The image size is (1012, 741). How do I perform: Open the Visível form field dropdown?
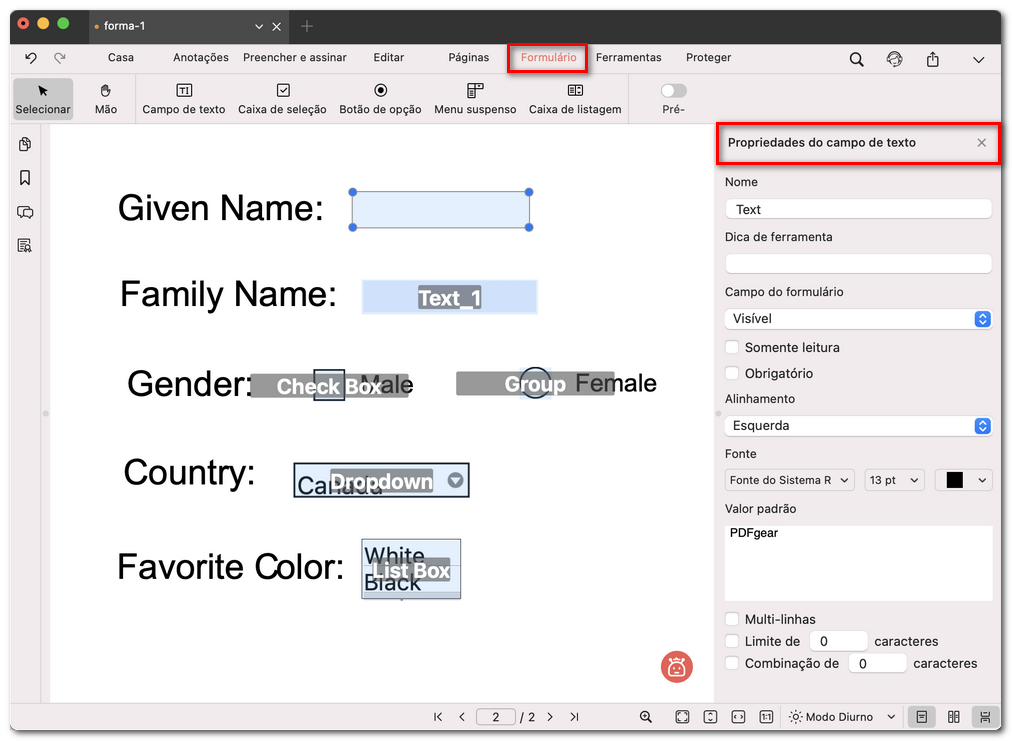[x=858, y=319]
